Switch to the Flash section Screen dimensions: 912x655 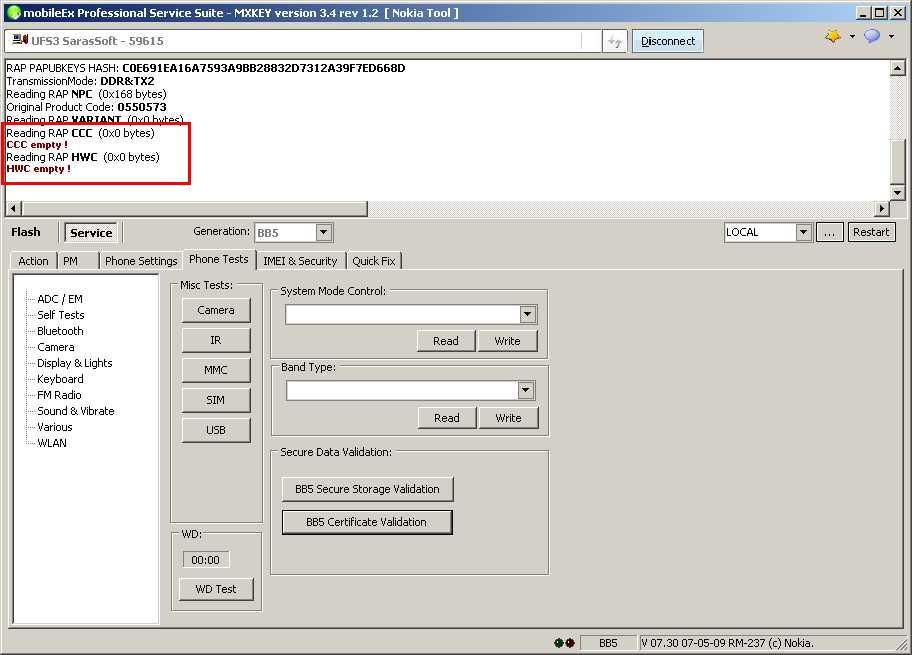coord(26,232)
